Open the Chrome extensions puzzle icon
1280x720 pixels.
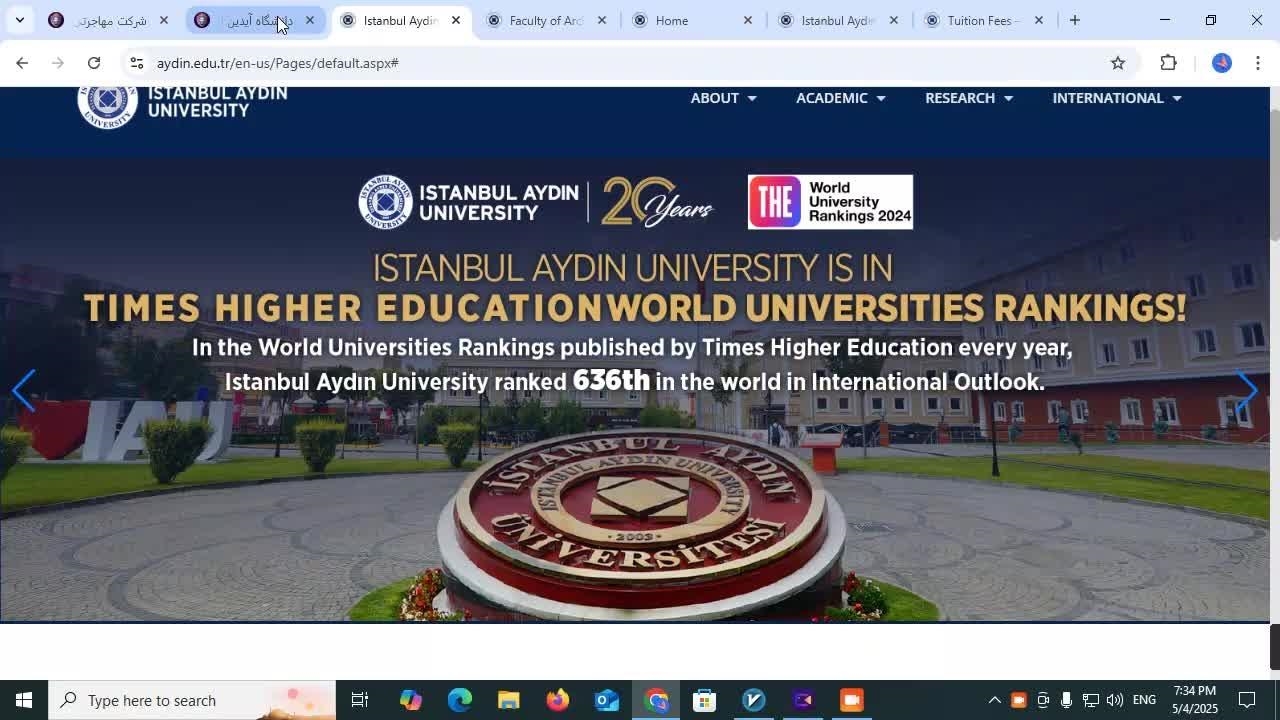click(x=1168, y=63)
